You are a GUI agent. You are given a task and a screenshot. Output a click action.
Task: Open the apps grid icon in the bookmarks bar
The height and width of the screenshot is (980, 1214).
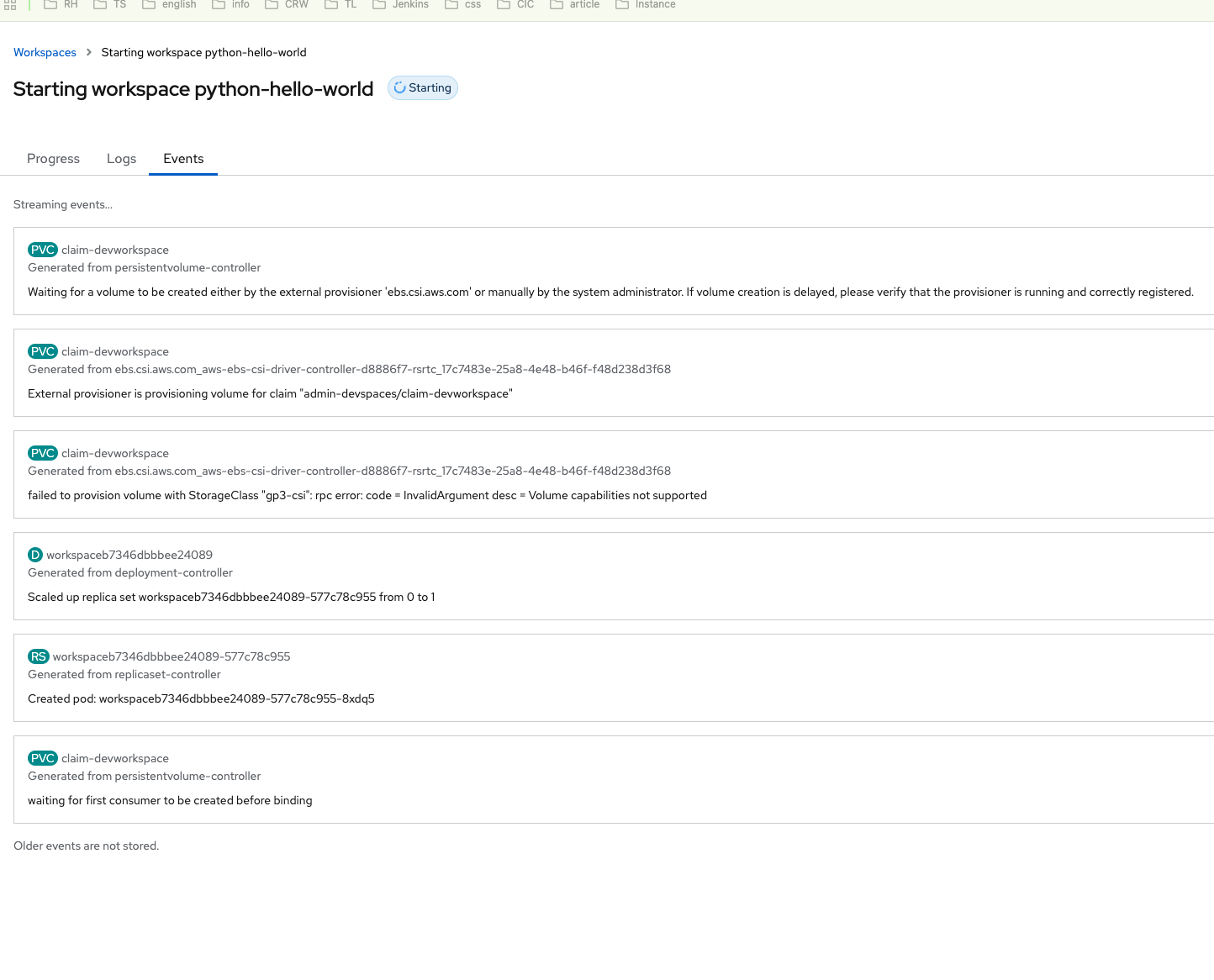(x=10, y=5)
